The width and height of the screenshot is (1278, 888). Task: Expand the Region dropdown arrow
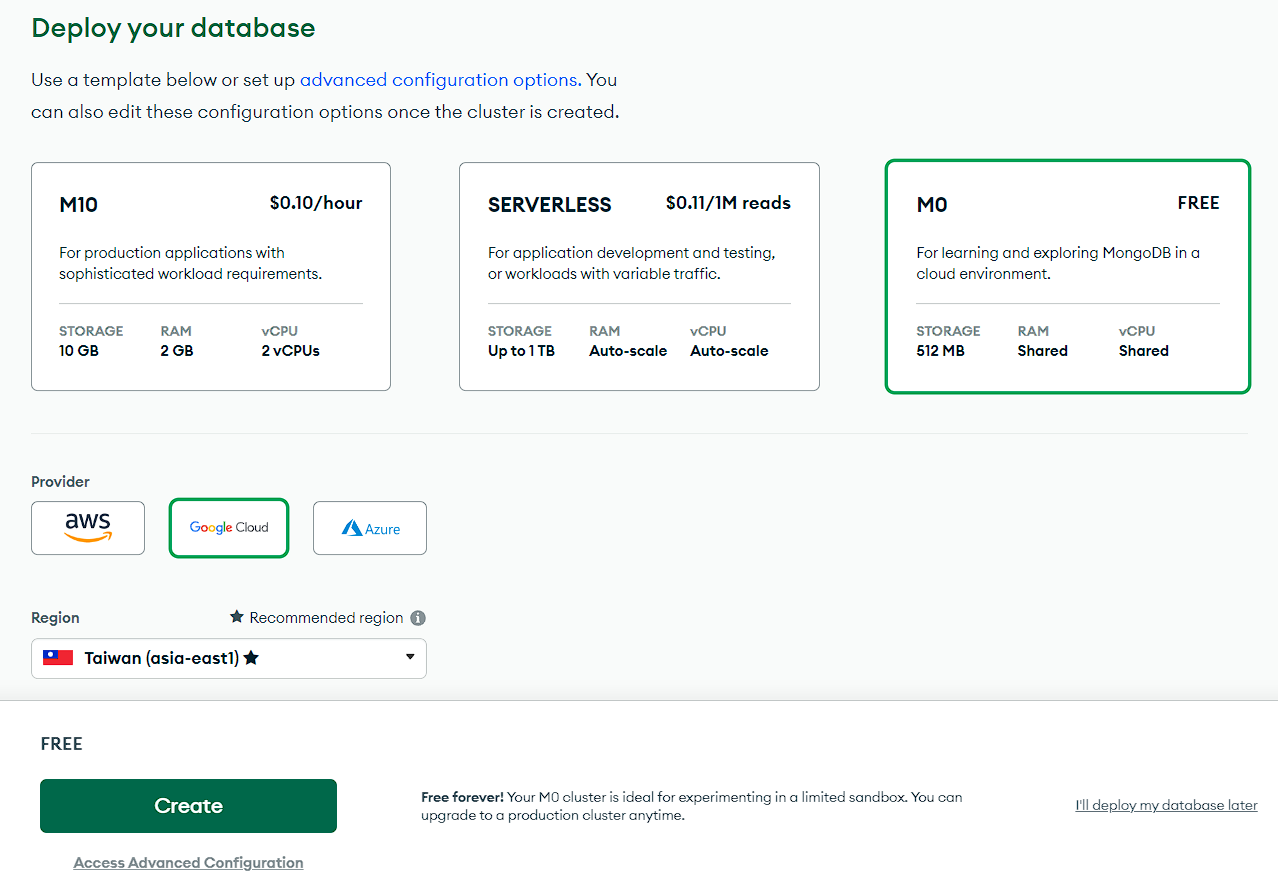tap(410, 657)
